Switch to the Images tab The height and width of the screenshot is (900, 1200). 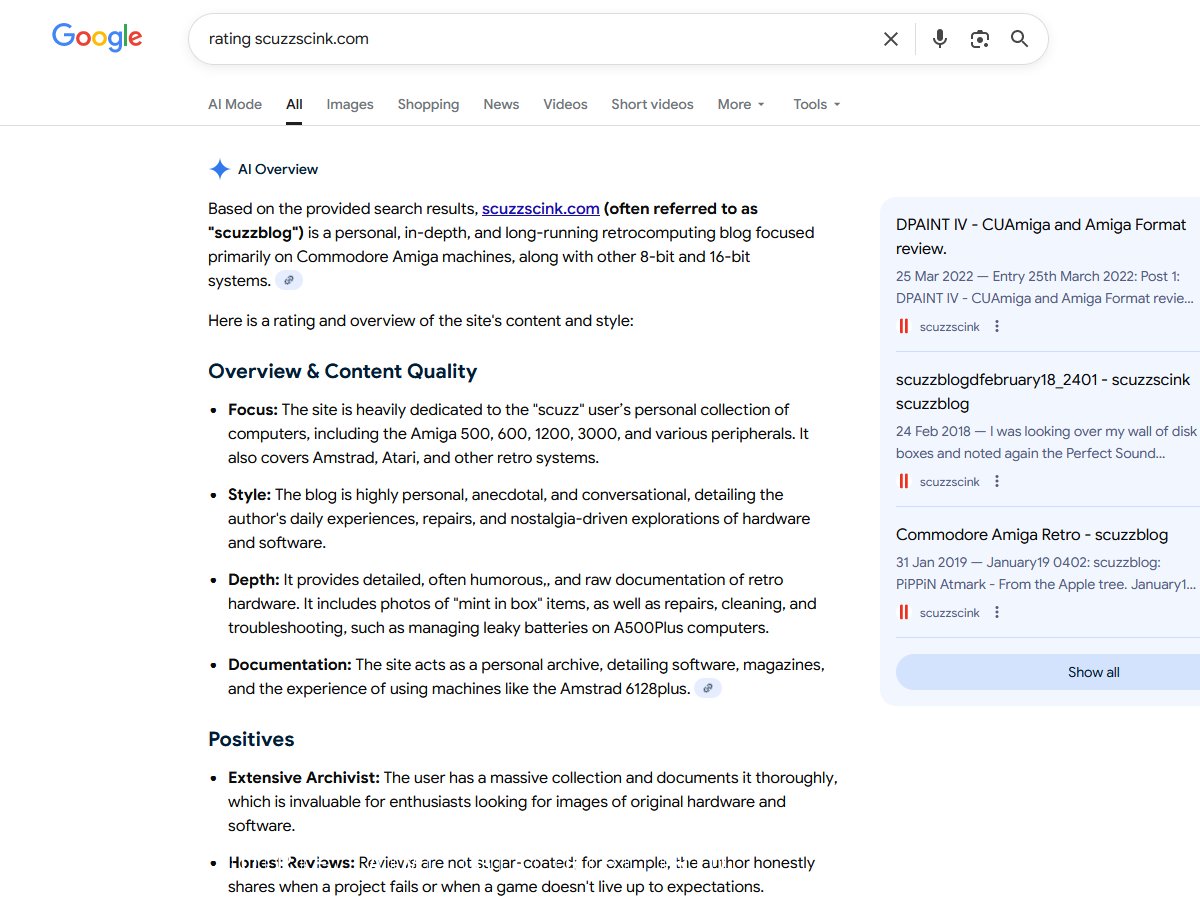click(349, 104)
